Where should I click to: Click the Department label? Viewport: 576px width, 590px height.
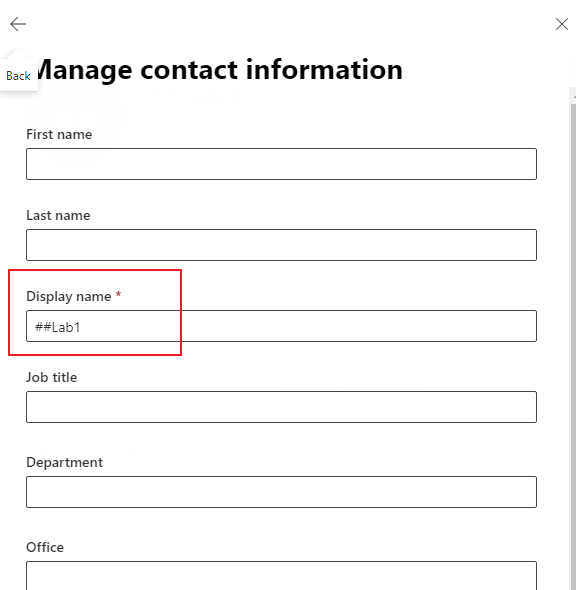(x=64, y=462)
